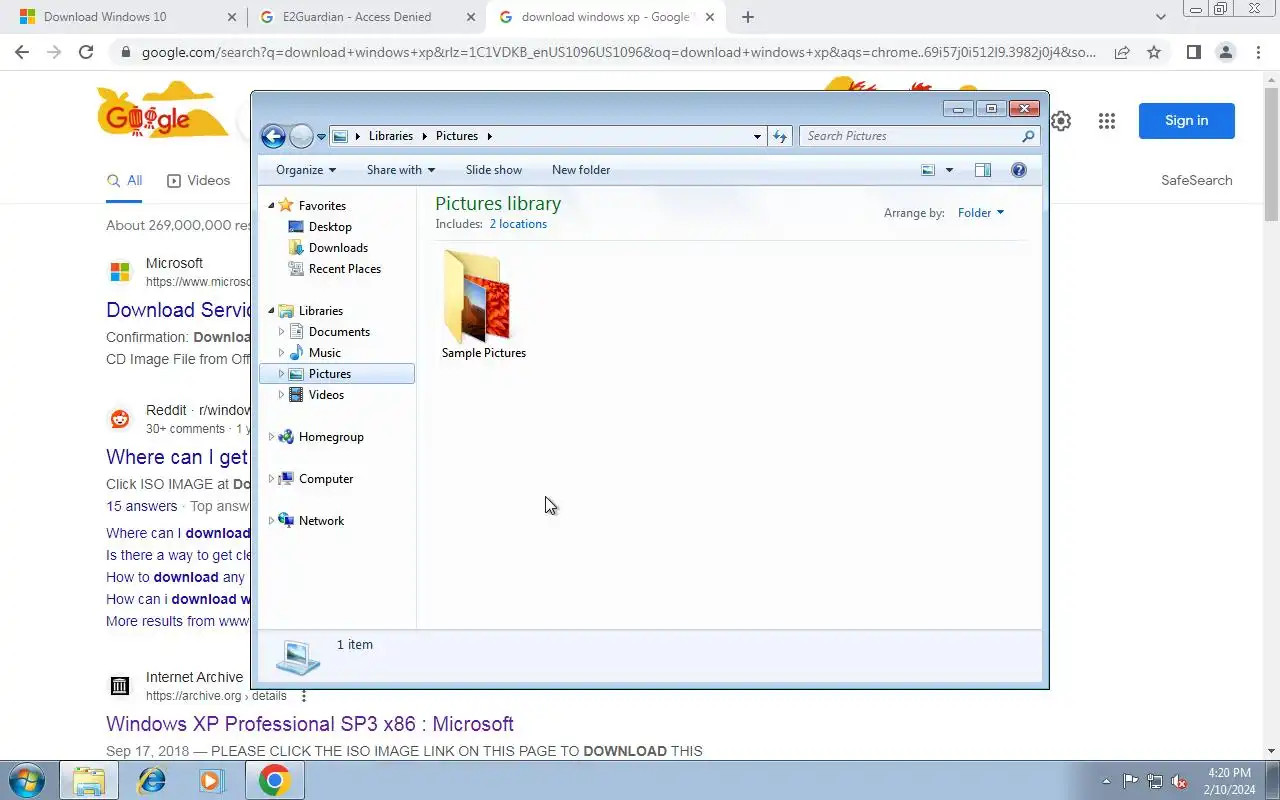This screenshot has width=1280, height=800.
Task: Click Pictures in the address breadcrumb
Action: [457, 136]
